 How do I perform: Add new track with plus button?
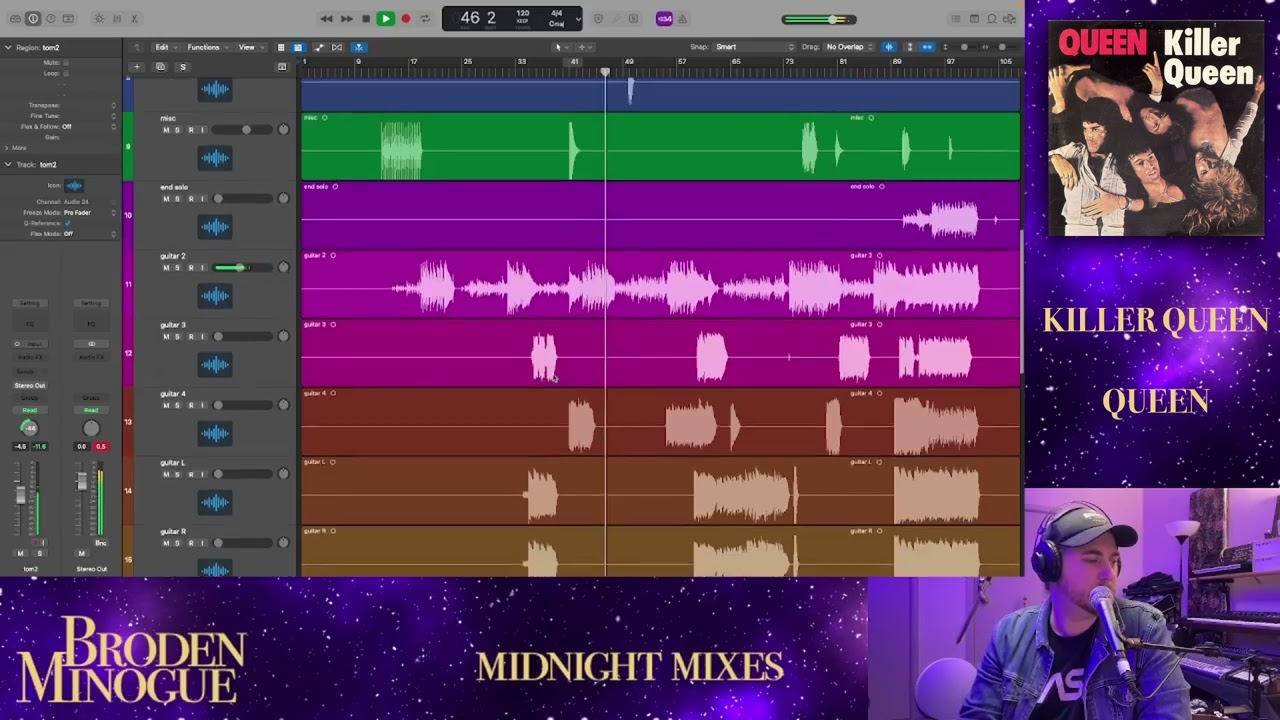point(136,67)
